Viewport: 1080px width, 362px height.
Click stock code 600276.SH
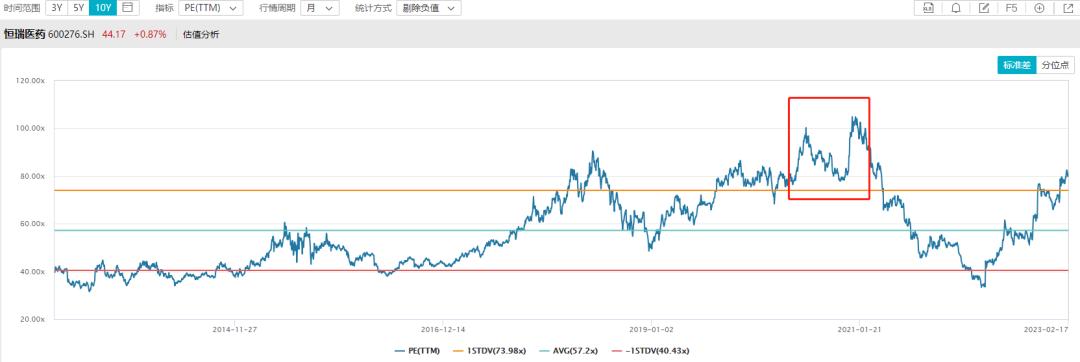pos(71,34)
